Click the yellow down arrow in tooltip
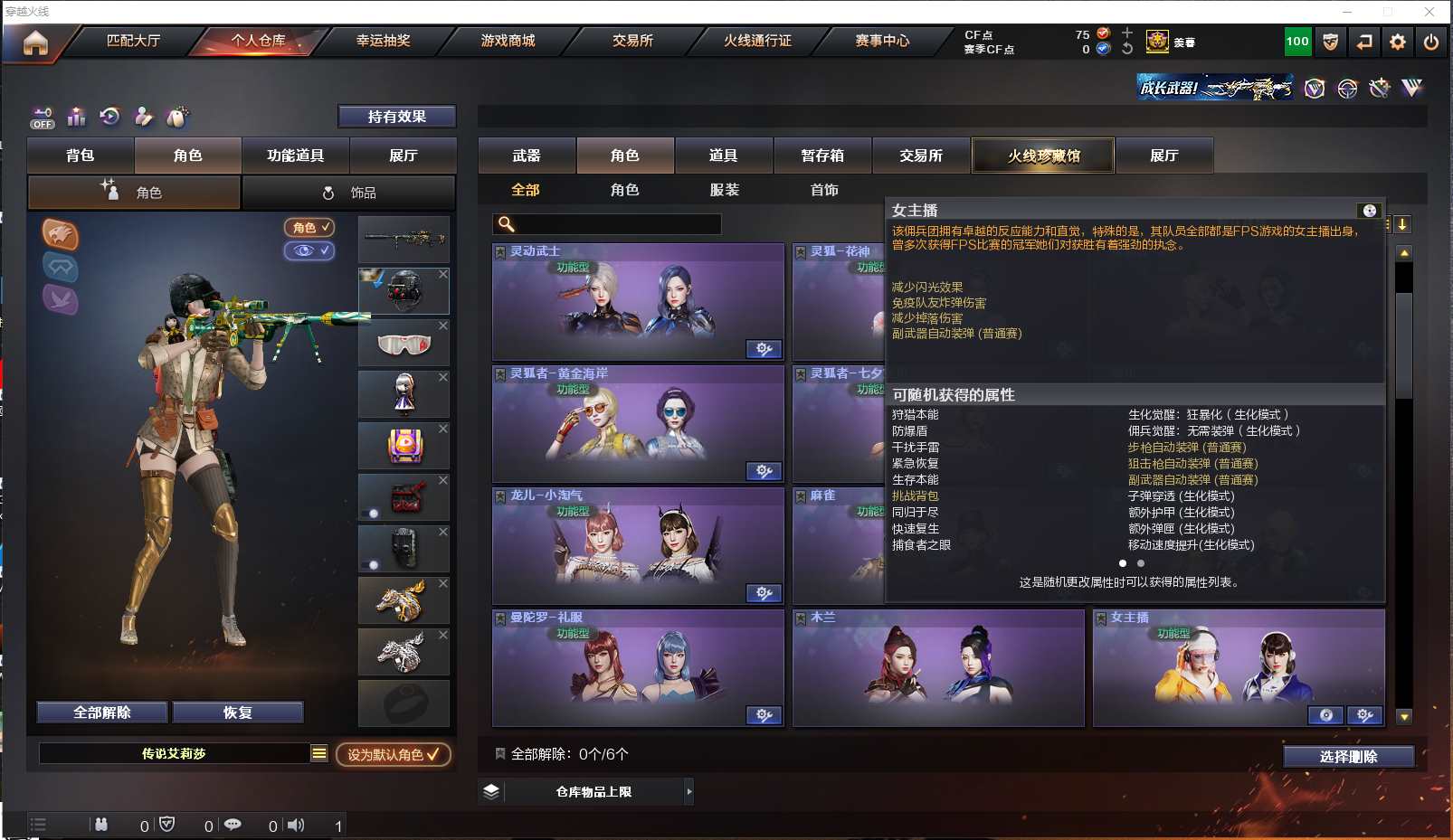This screenshot has width=1453, height=840. coord(1402,224)
